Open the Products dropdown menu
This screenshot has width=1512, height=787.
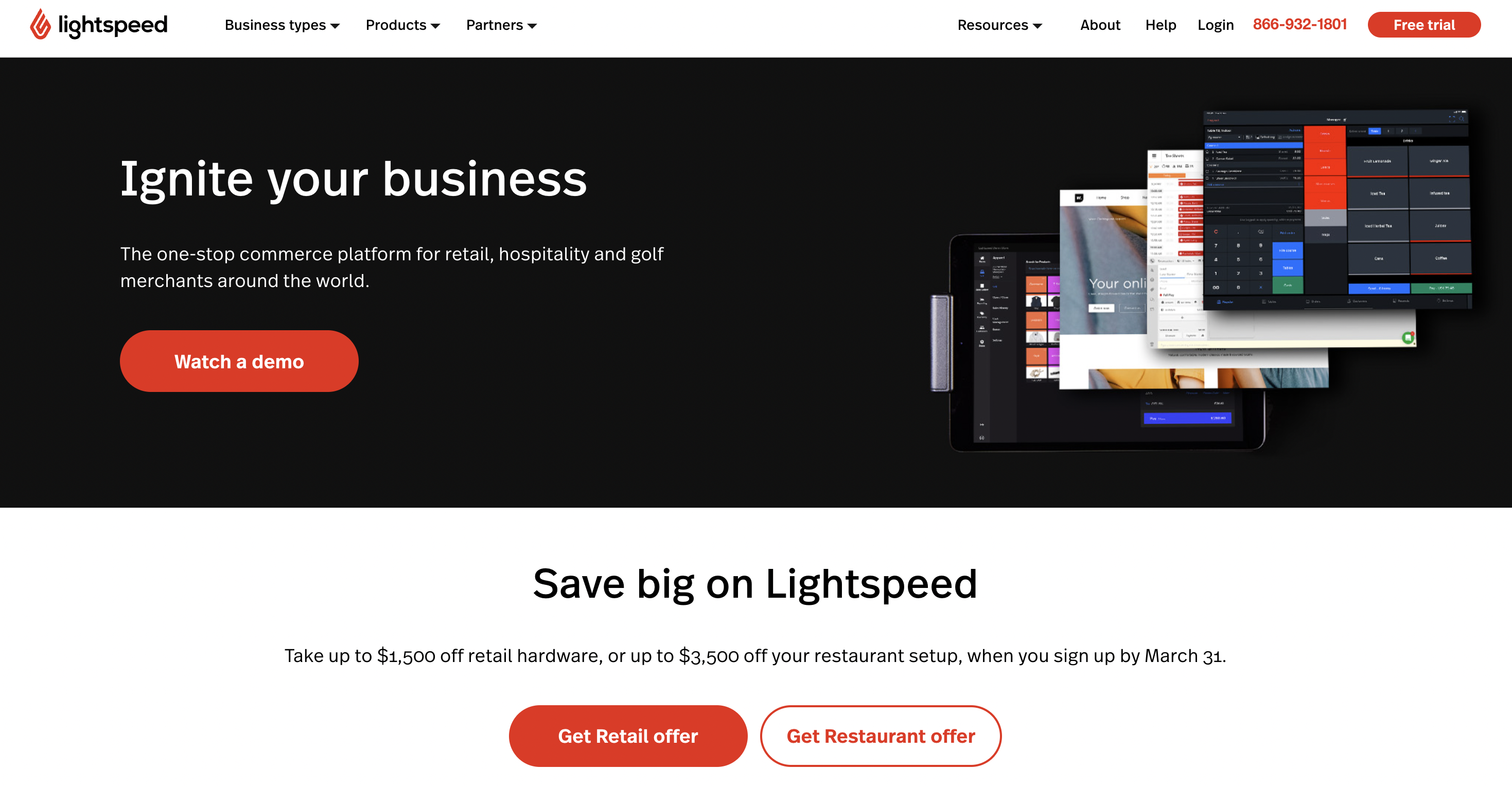(x=402, y=25)
